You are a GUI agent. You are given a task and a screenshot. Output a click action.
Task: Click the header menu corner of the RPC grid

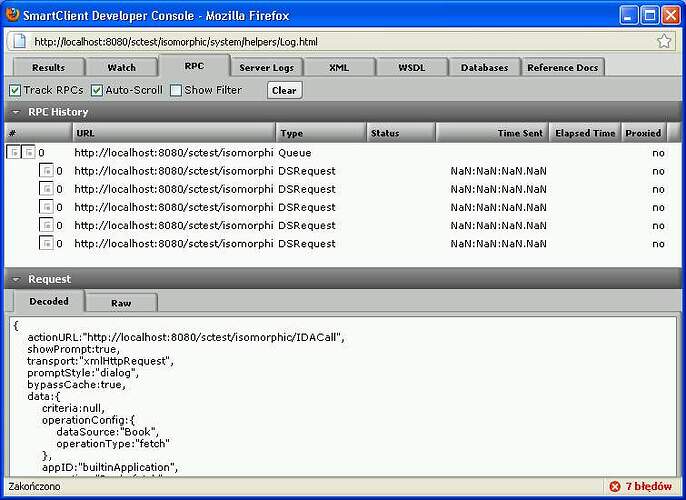click(x=674, y=133)
